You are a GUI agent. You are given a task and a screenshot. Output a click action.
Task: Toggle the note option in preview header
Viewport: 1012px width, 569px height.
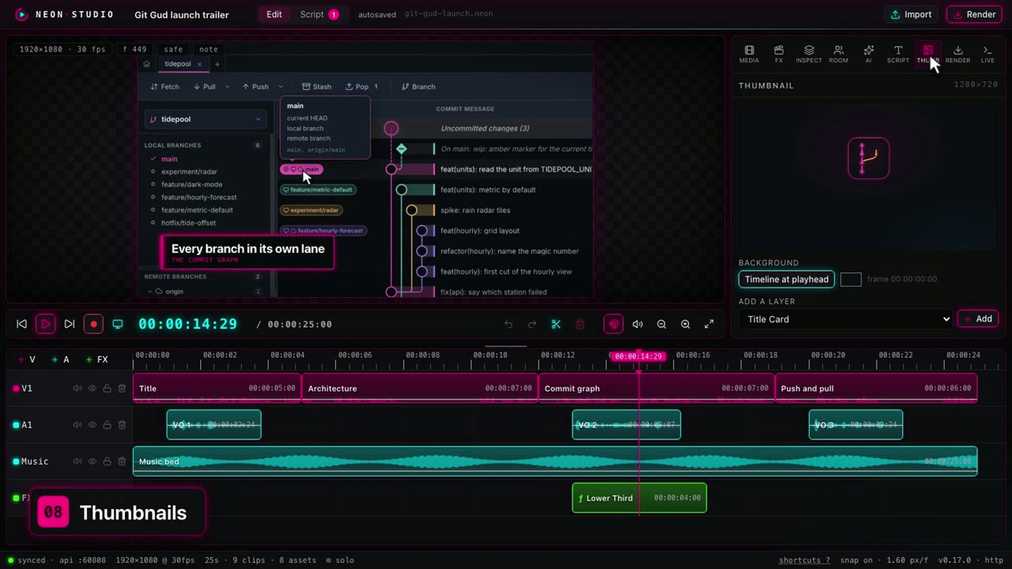click(x=208, y=49)
